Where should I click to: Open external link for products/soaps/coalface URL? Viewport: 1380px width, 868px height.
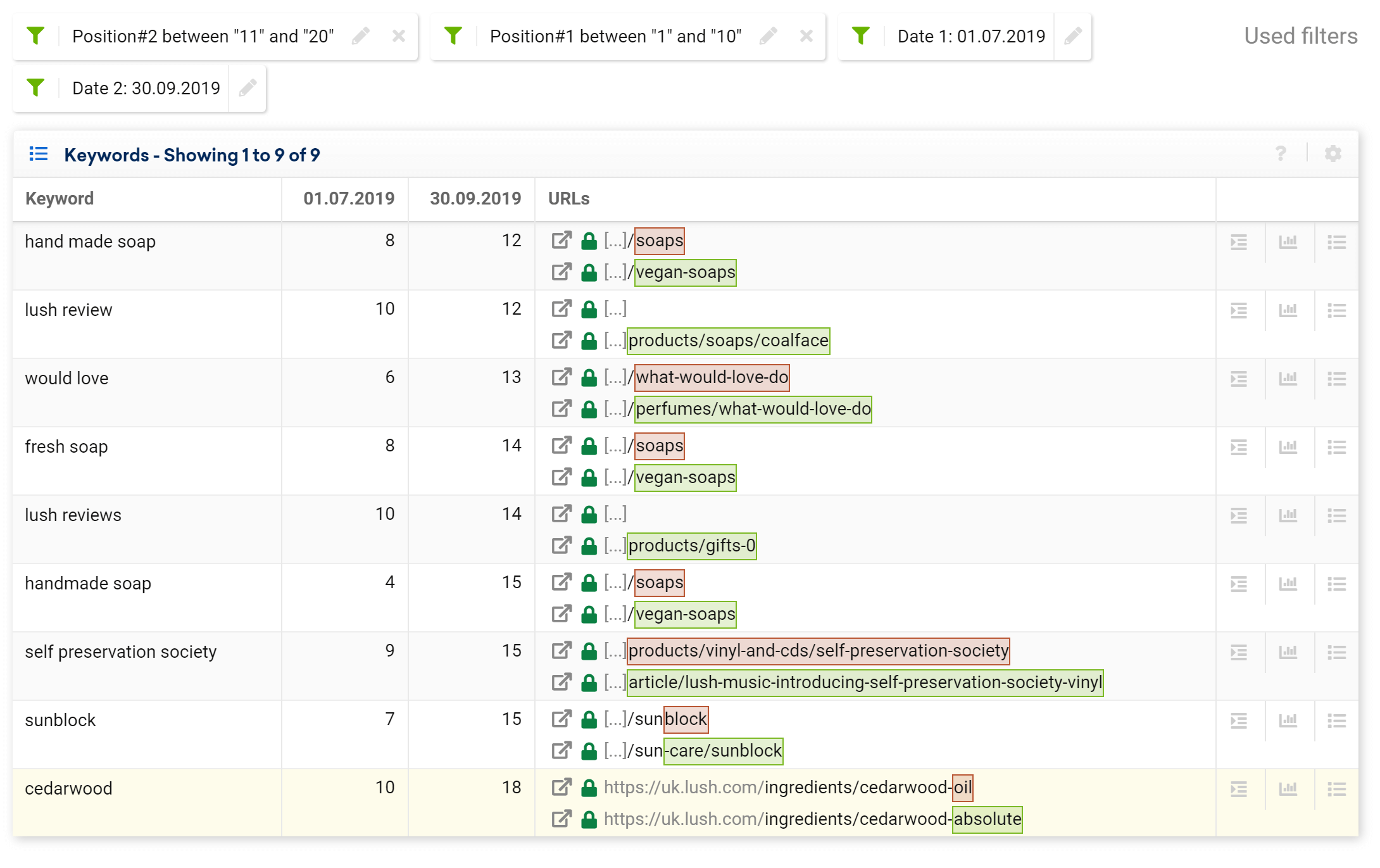click(561, 341)
